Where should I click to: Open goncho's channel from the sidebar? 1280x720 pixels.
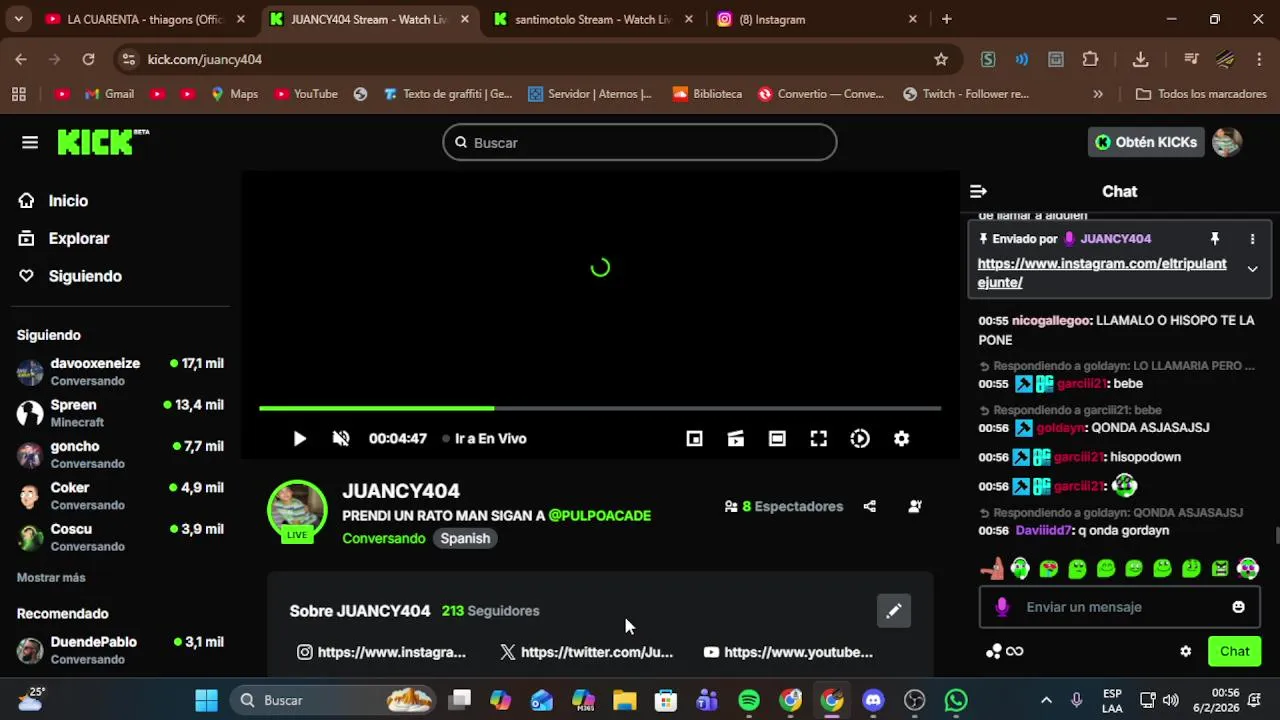tap(120, 454)
